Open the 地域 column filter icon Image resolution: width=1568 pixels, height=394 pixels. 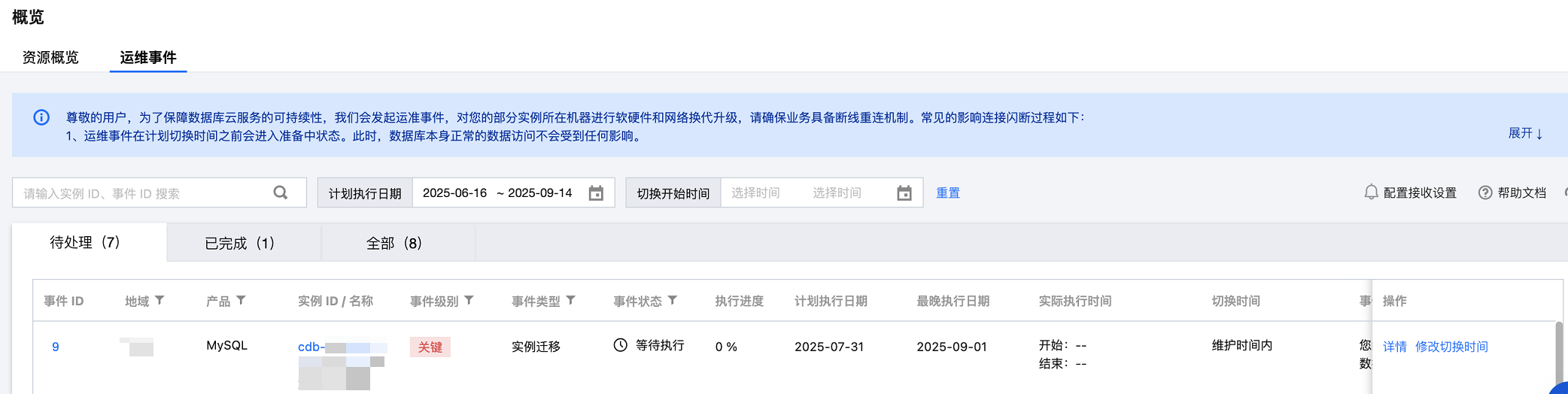160,300
